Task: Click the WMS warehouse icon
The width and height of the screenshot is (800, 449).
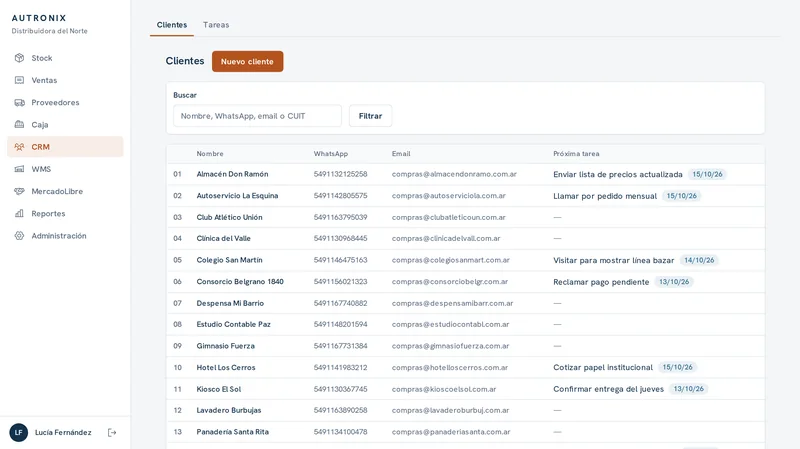Action: [19, 169]
